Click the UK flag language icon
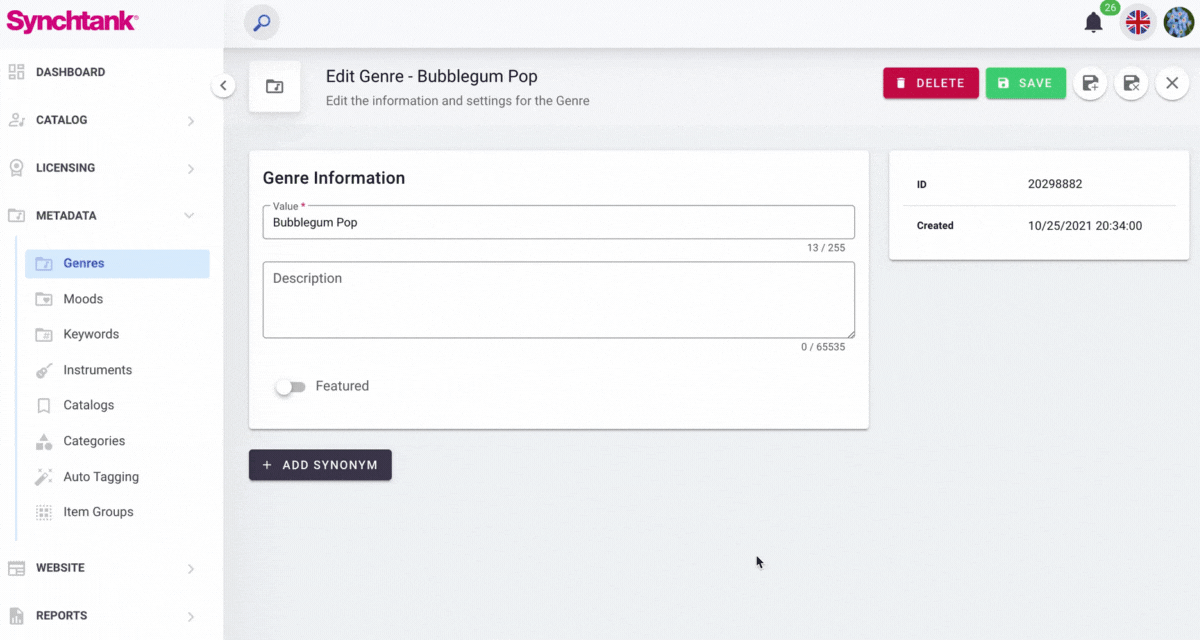1200x640 pixels. pos(1138,22)
